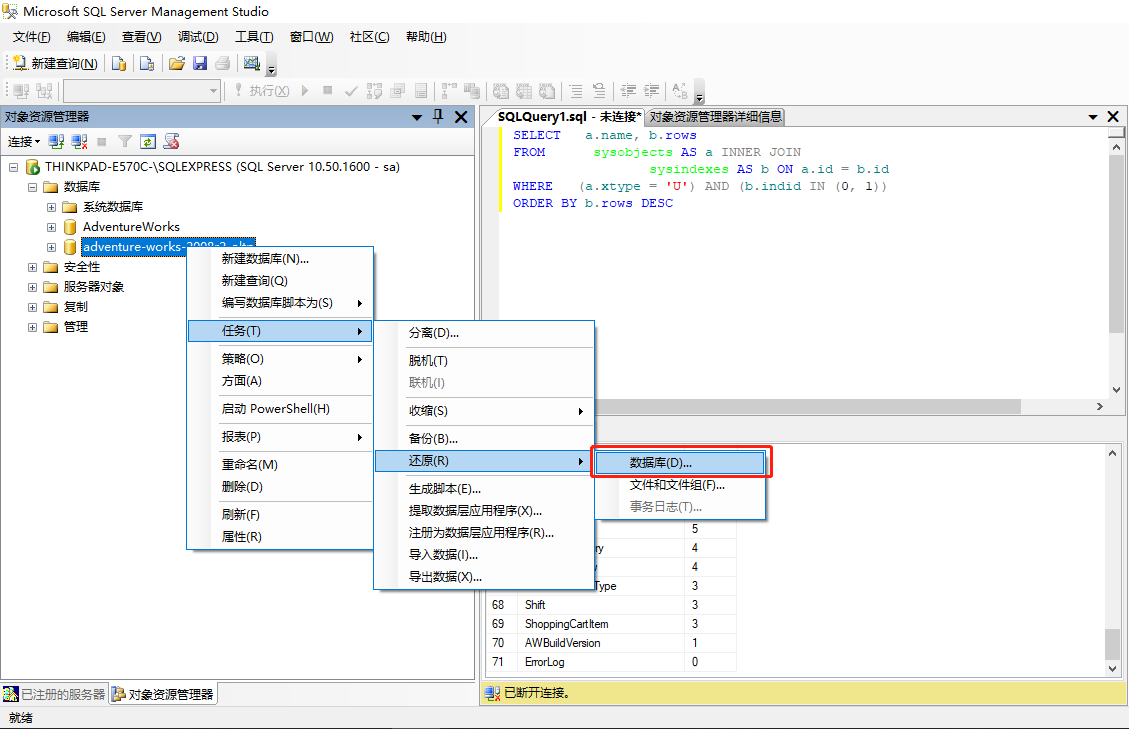The height and width of the screenshot is (729, 1129).
Task: Click the New Query toolbar button
Action: tap(55, 63)
